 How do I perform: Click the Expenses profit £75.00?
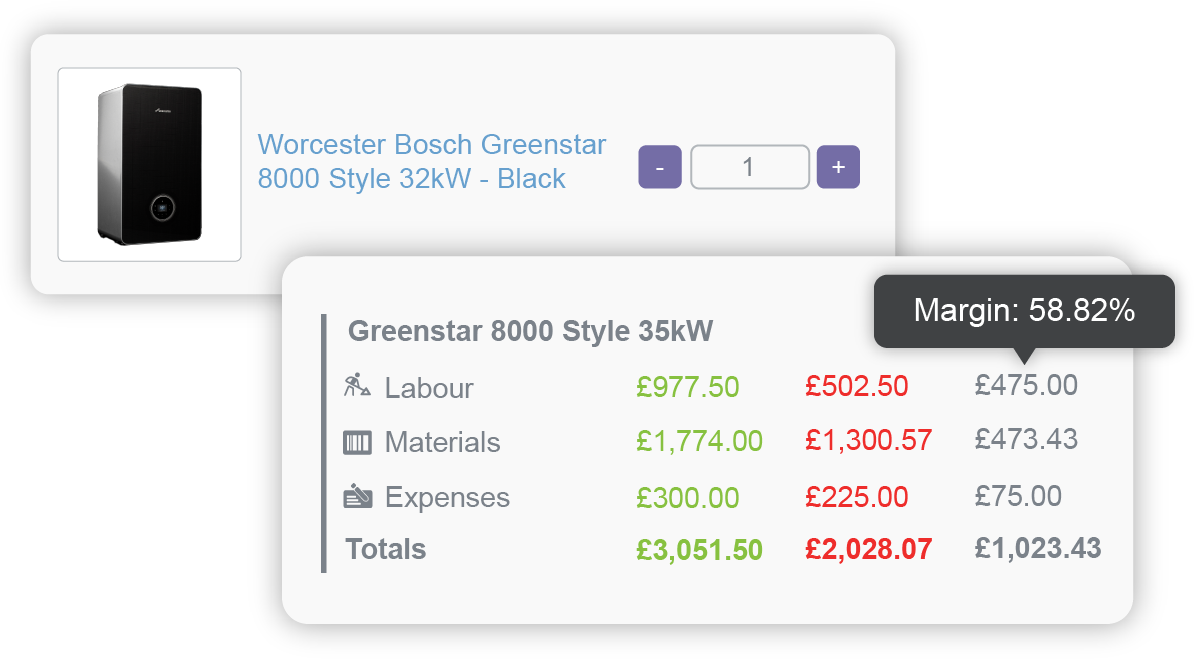pos(1019,496)
